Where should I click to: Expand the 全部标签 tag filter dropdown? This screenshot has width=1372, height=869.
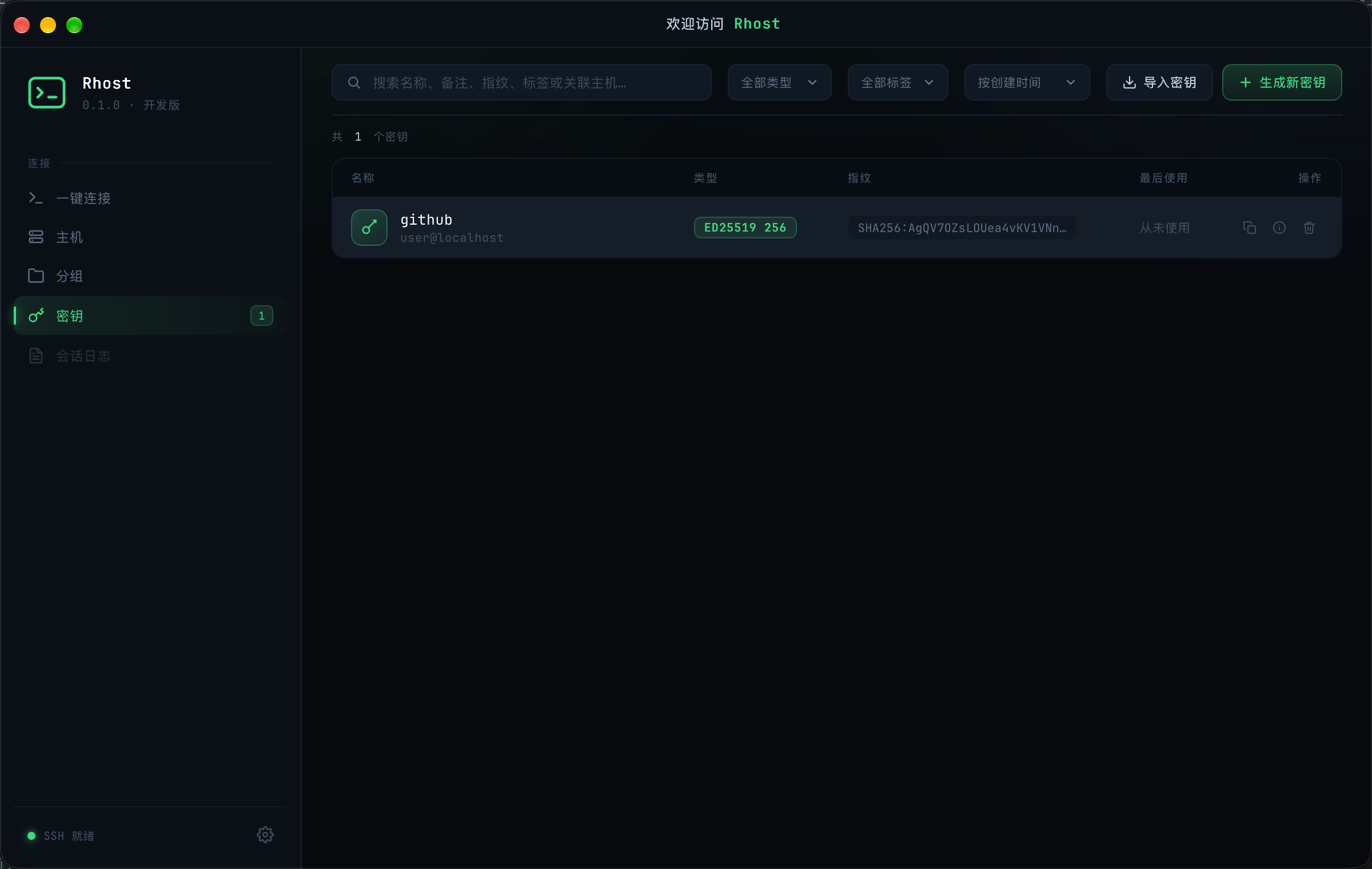(x=898, y=82)
